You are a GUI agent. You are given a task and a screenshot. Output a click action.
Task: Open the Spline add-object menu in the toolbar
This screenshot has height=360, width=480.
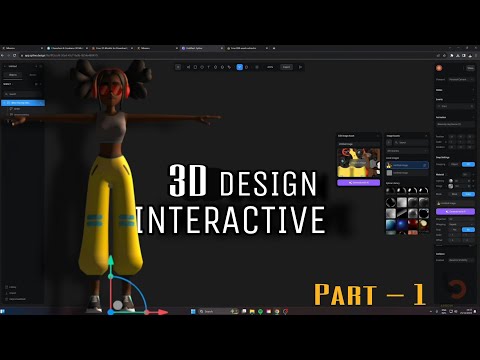click(178, 67)
